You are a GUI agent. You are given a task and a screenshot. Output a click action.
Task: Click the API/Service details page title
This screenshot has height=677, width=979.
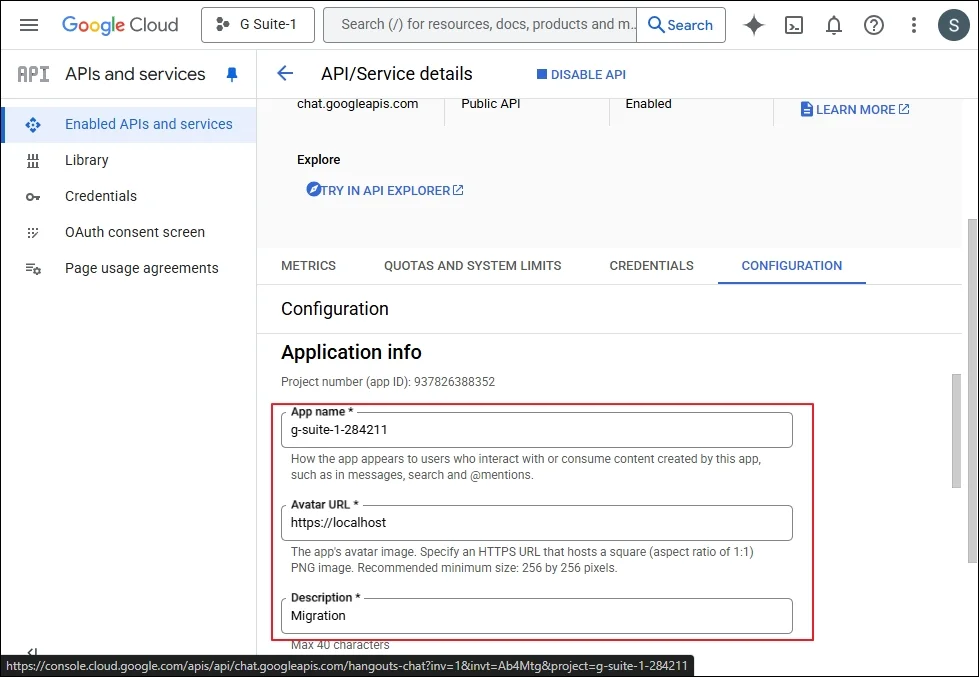tap(396, 74)
